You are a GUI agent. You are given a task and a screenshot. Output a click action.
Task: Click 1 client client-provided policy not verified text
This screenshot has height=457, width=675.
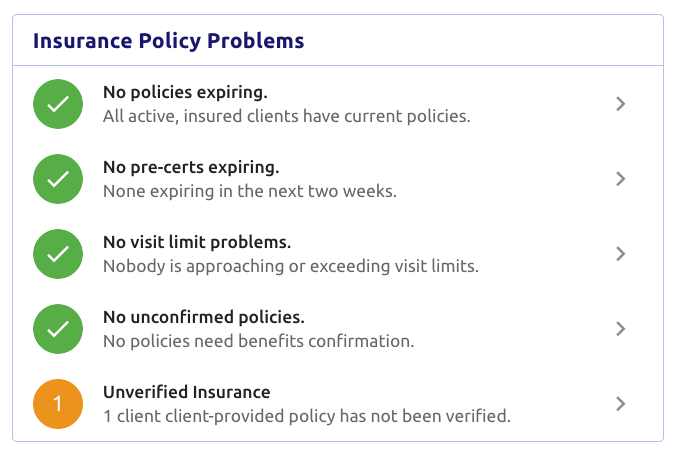point(307,416)
